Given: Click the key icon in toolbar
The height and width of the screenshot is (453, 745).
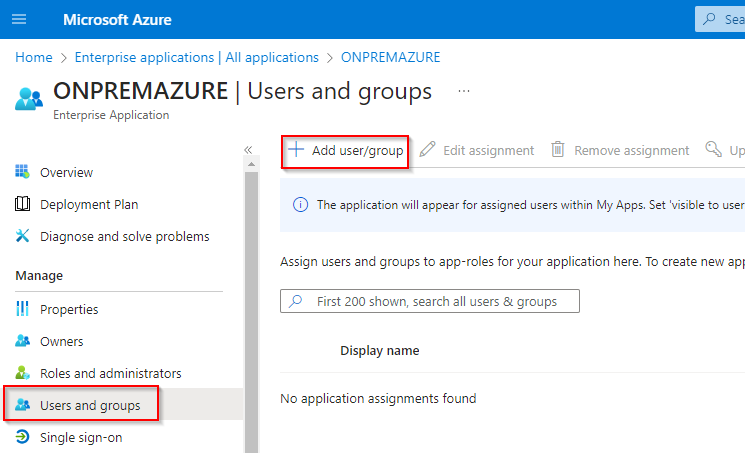Looking at the screenshot, I should tap(713, 149).
